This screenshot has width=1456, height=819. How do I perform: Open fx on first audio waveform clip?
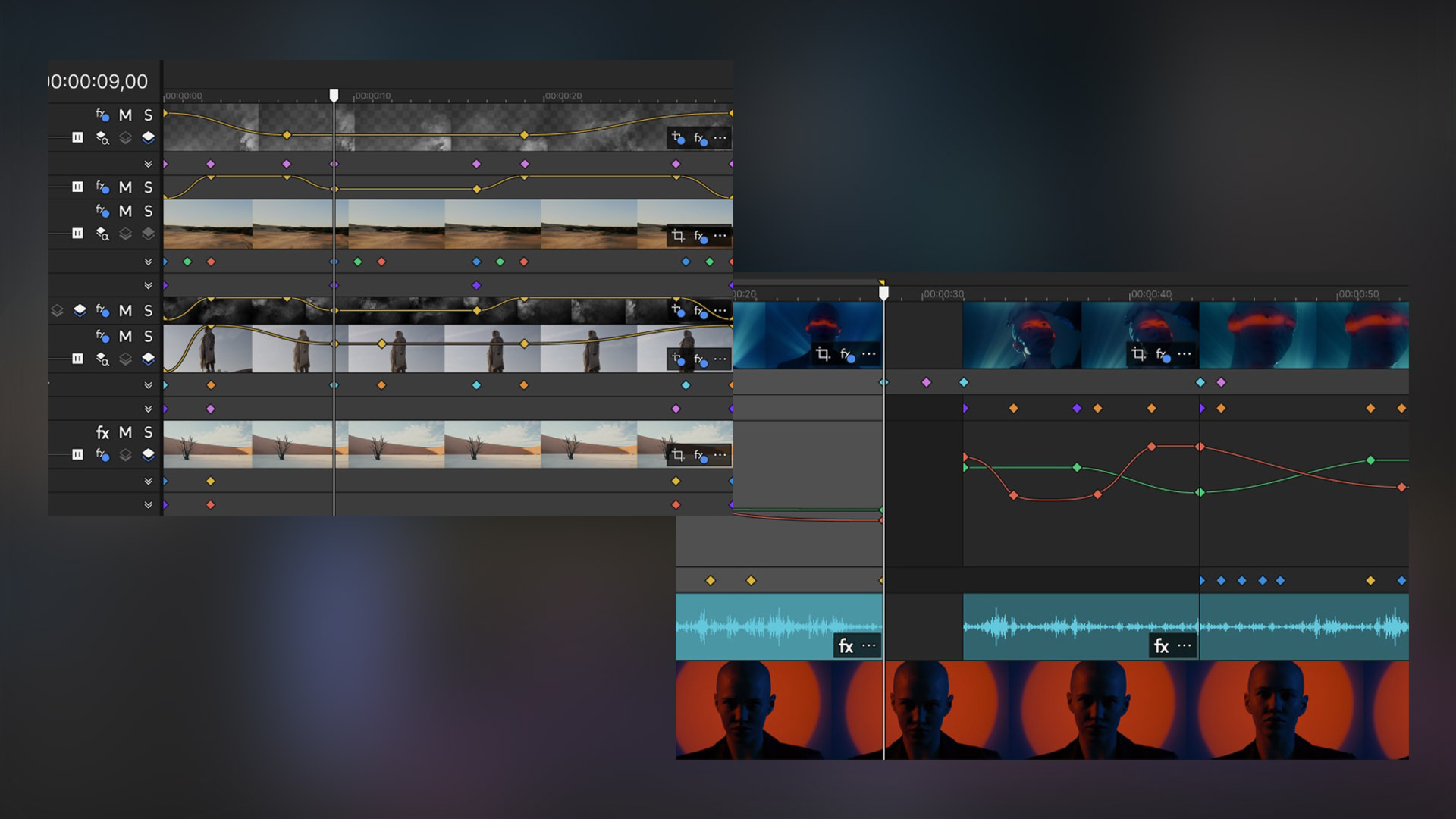coord(846,646)
